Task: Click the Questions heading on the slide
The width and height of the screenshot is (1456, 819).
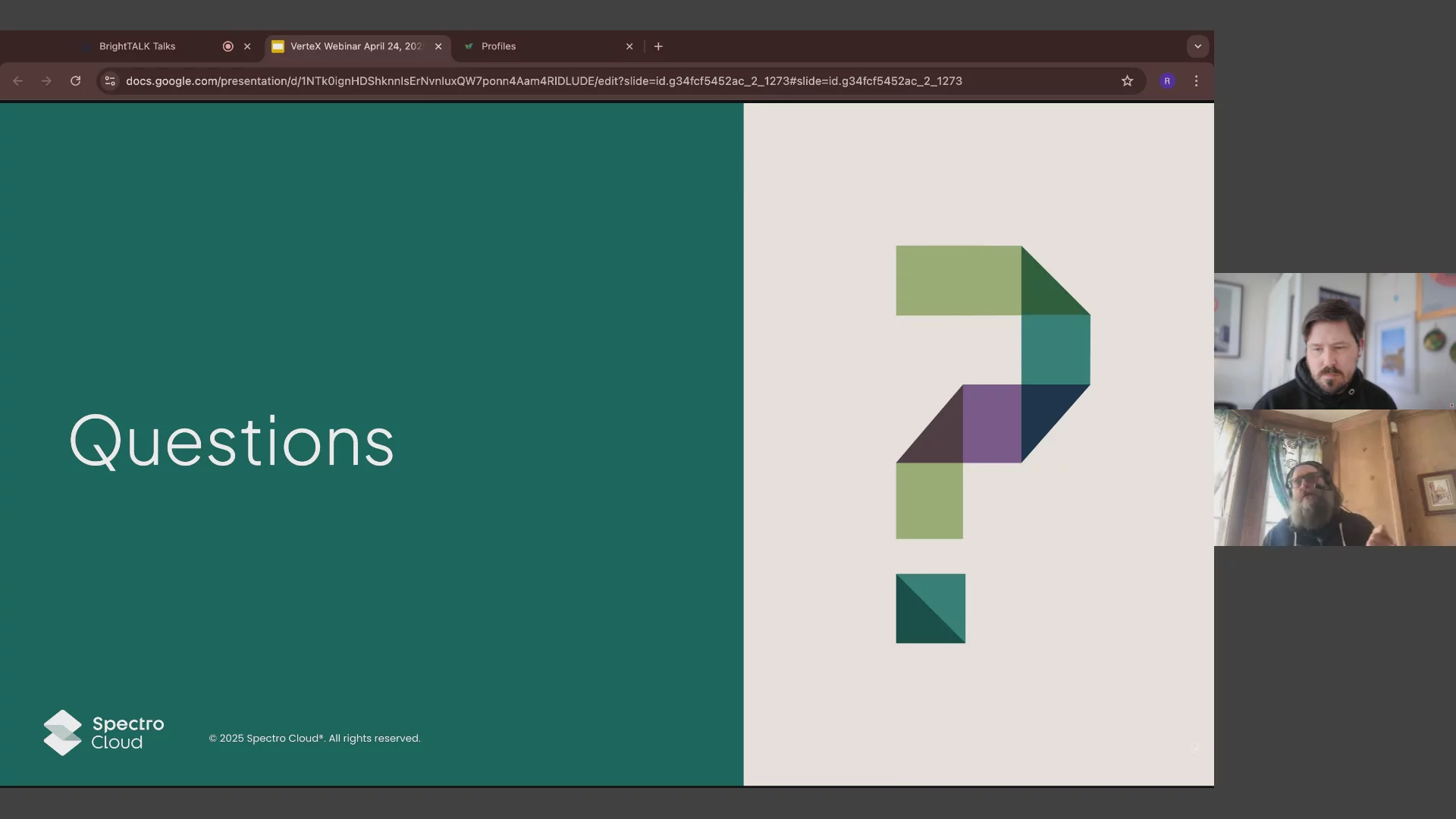Action: coord(232,442)
